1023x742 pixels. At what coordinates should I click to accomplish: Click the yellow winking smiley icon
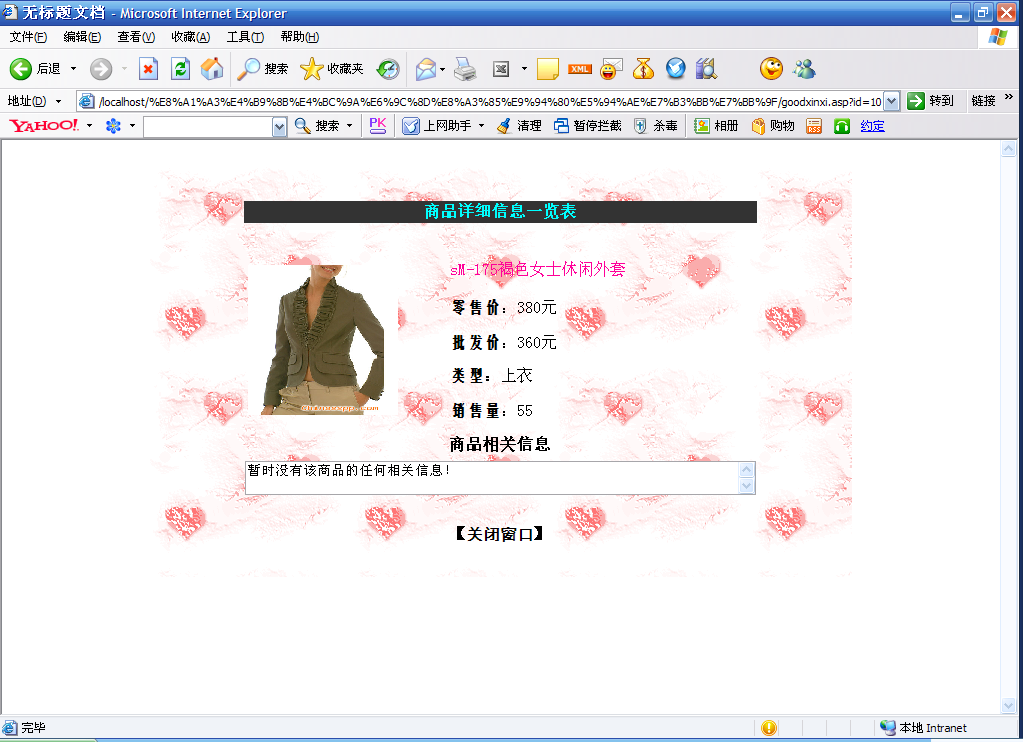point(771,69)
